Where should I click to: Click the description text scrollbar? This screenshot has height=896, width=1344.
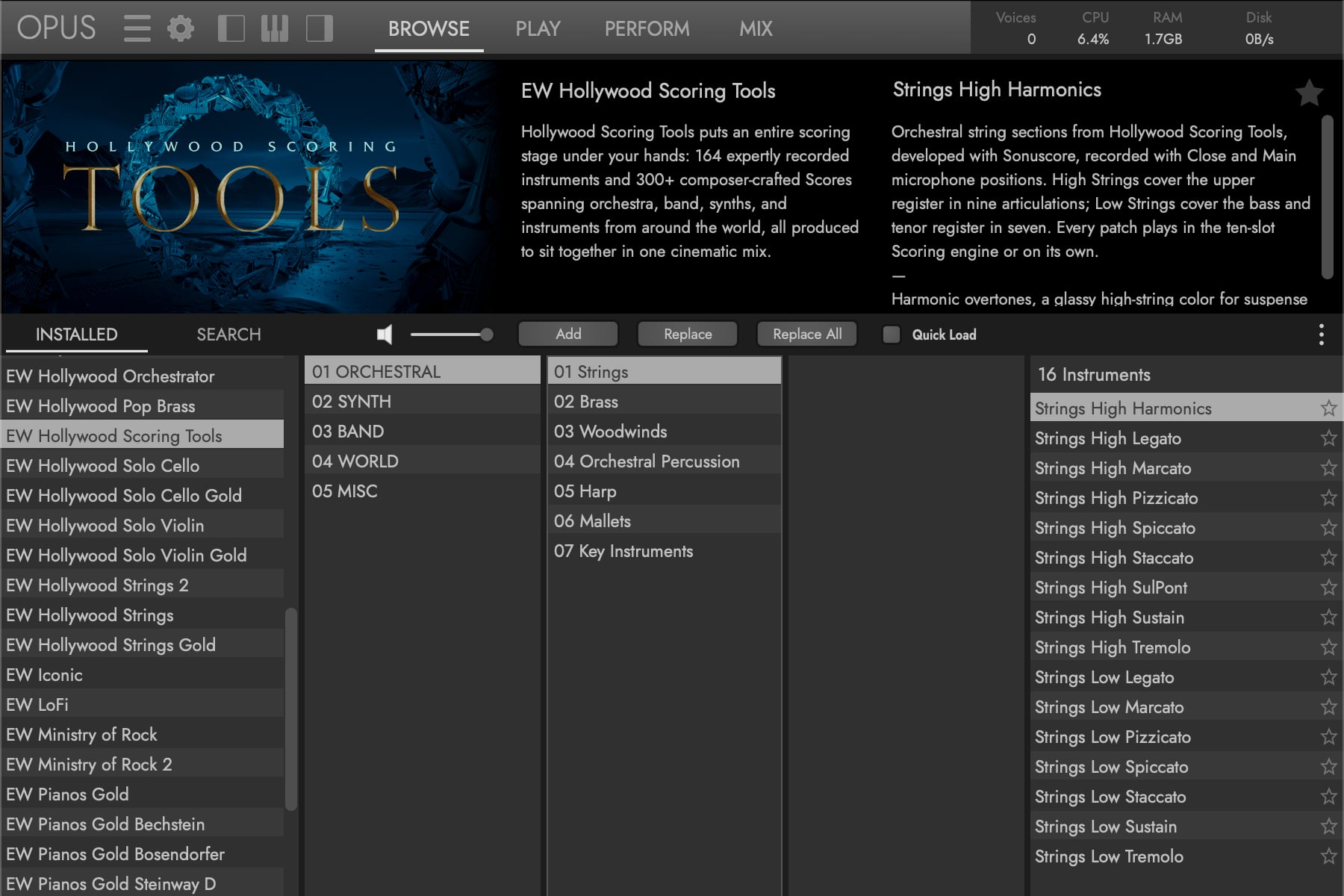[1327, 197]
